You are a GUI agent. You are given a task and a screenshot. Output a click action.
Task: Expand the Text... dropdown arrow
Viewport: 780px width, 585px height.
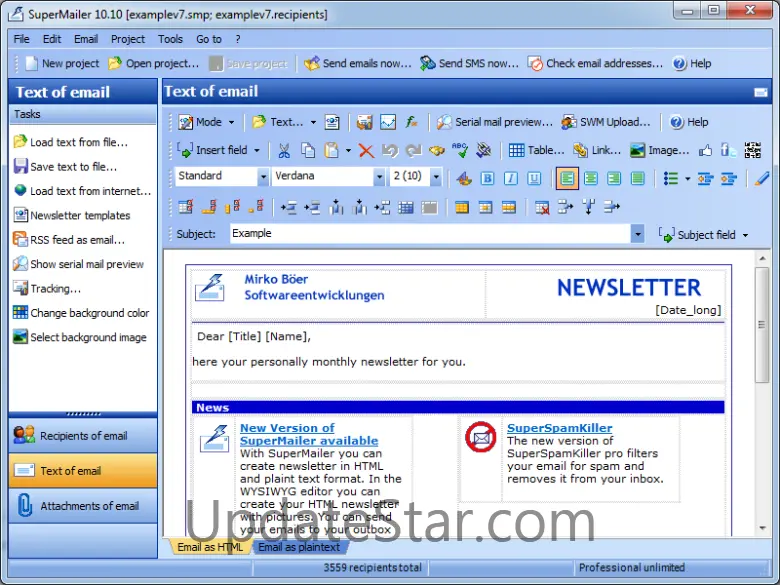click(x=313, y=122)
